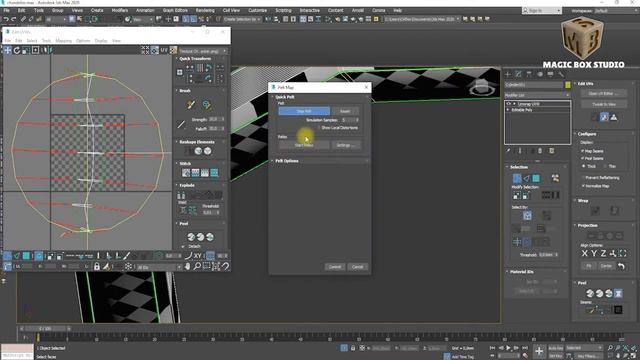
Task: Click the Create tab plus icon in command panel
Action: tap(508, 74)
